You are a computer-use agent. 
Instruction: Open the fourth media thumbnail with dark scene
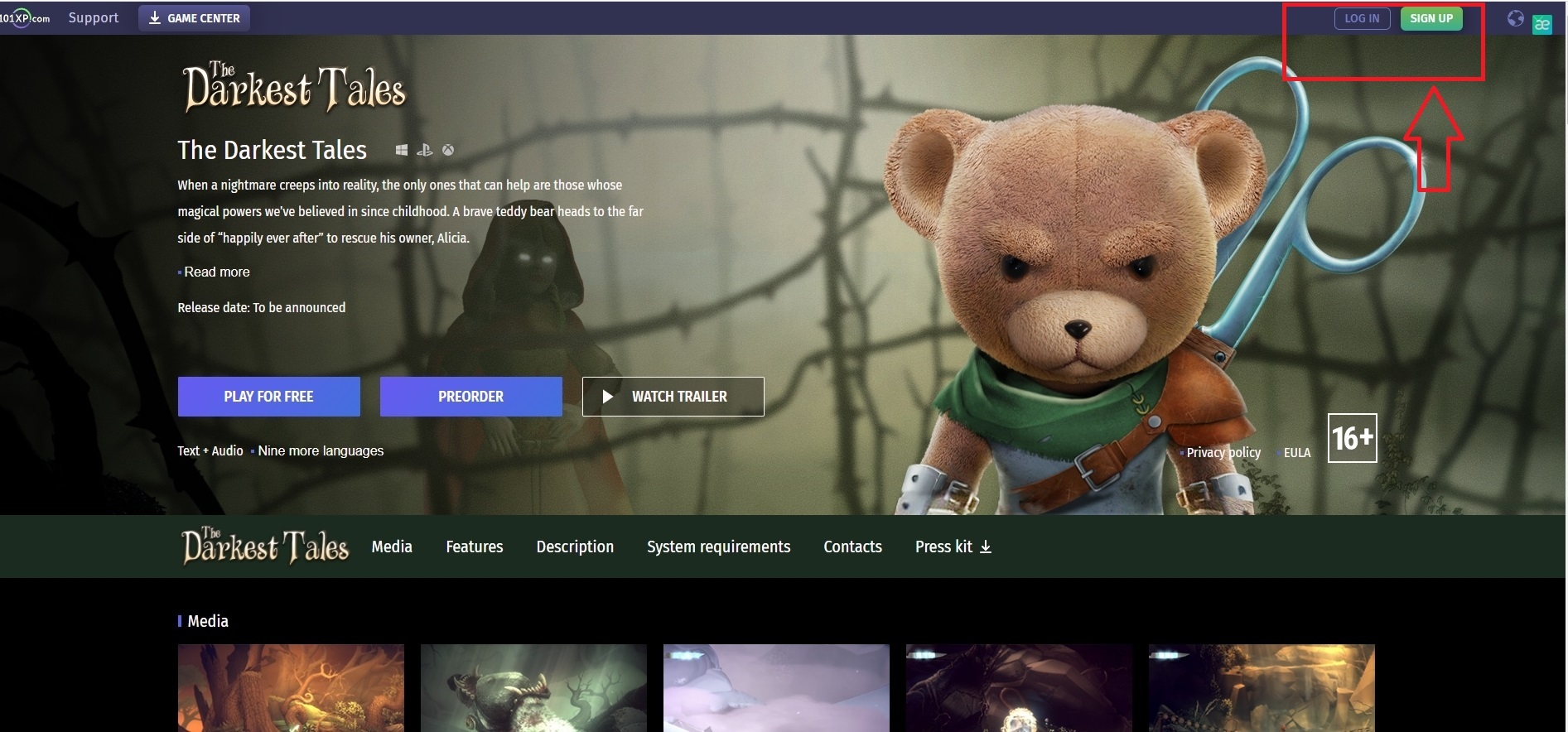pyautogui.click(x=1019, y=688)
